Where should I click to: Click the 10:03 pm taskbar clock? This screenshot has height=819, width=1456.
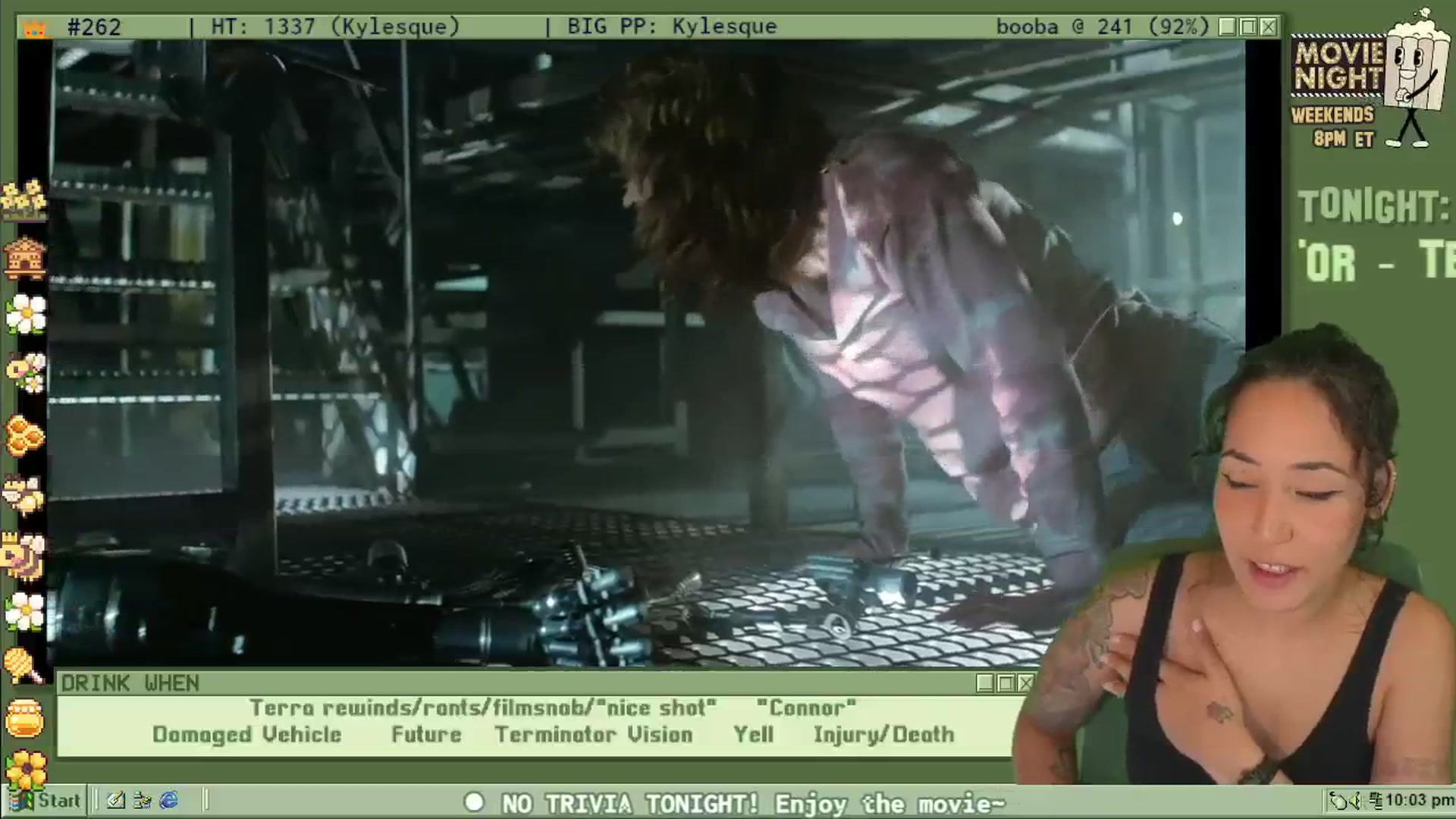1420,800
